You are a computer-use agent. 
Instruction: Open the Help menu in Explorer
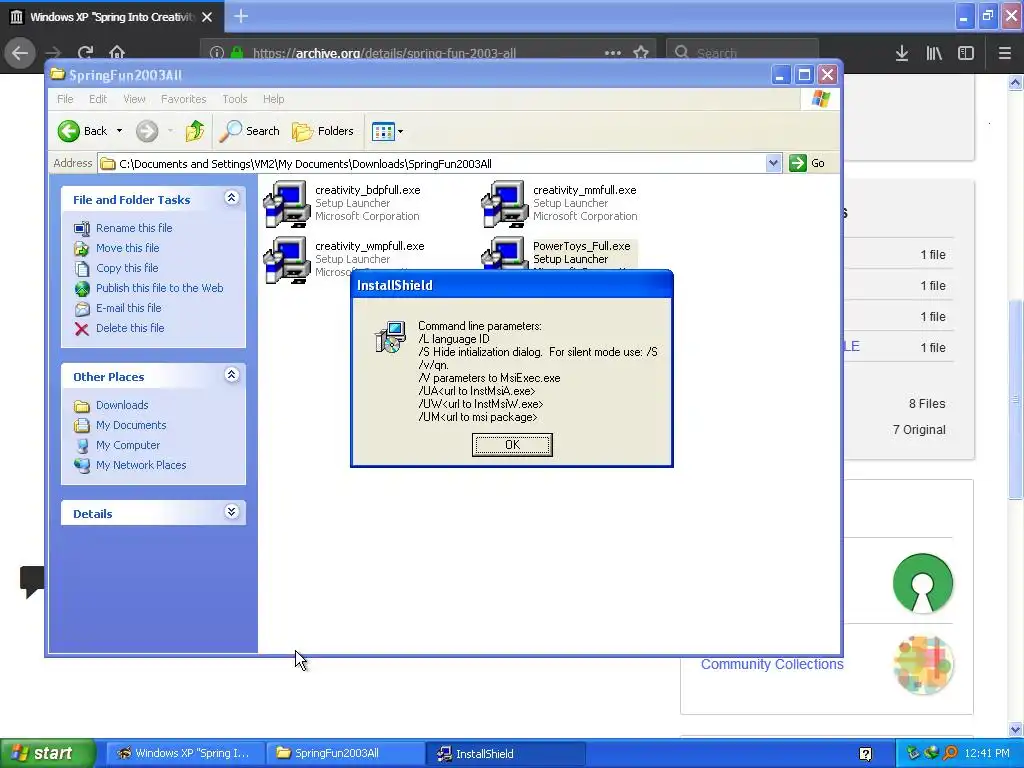(x=274, y=99)
